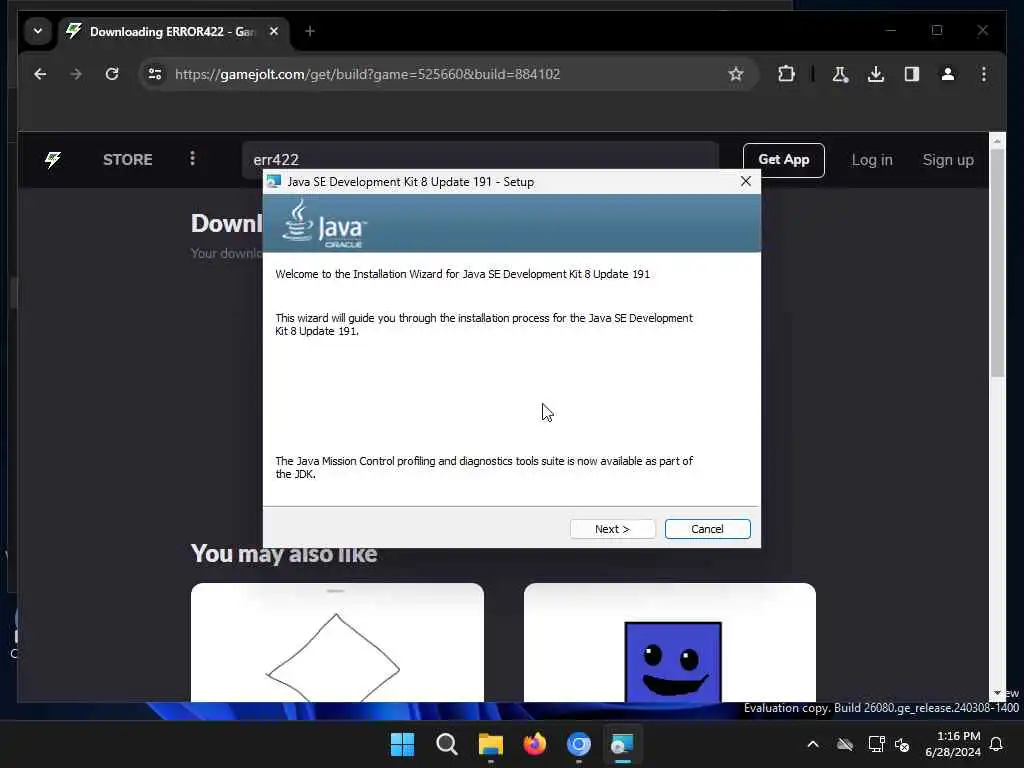
Task: Open clock and date 1:16 PM
Action: (953, 744)
